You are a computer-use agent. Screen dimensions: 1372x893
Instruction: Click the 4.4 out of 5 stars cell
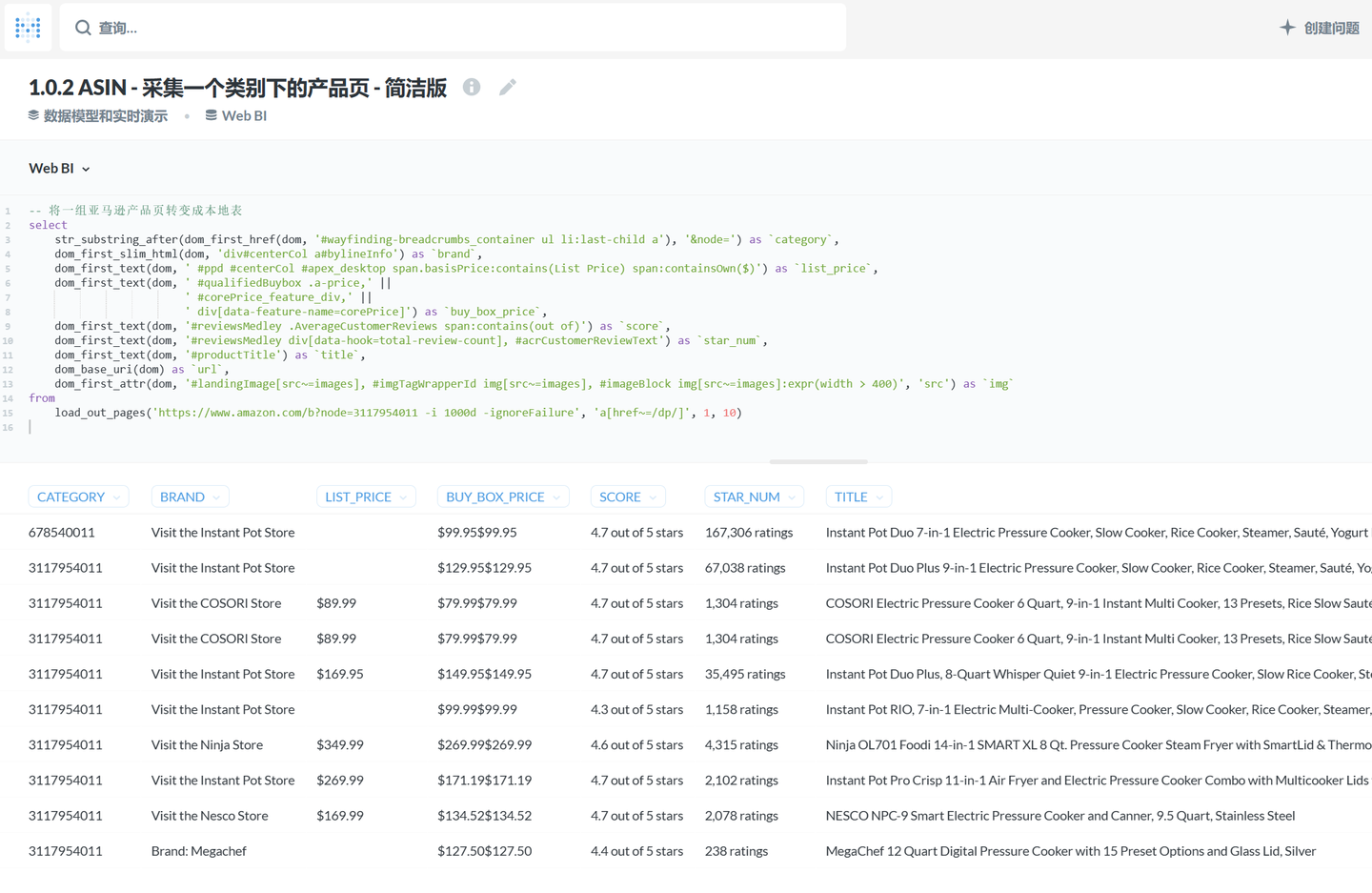tap(636, 850)
